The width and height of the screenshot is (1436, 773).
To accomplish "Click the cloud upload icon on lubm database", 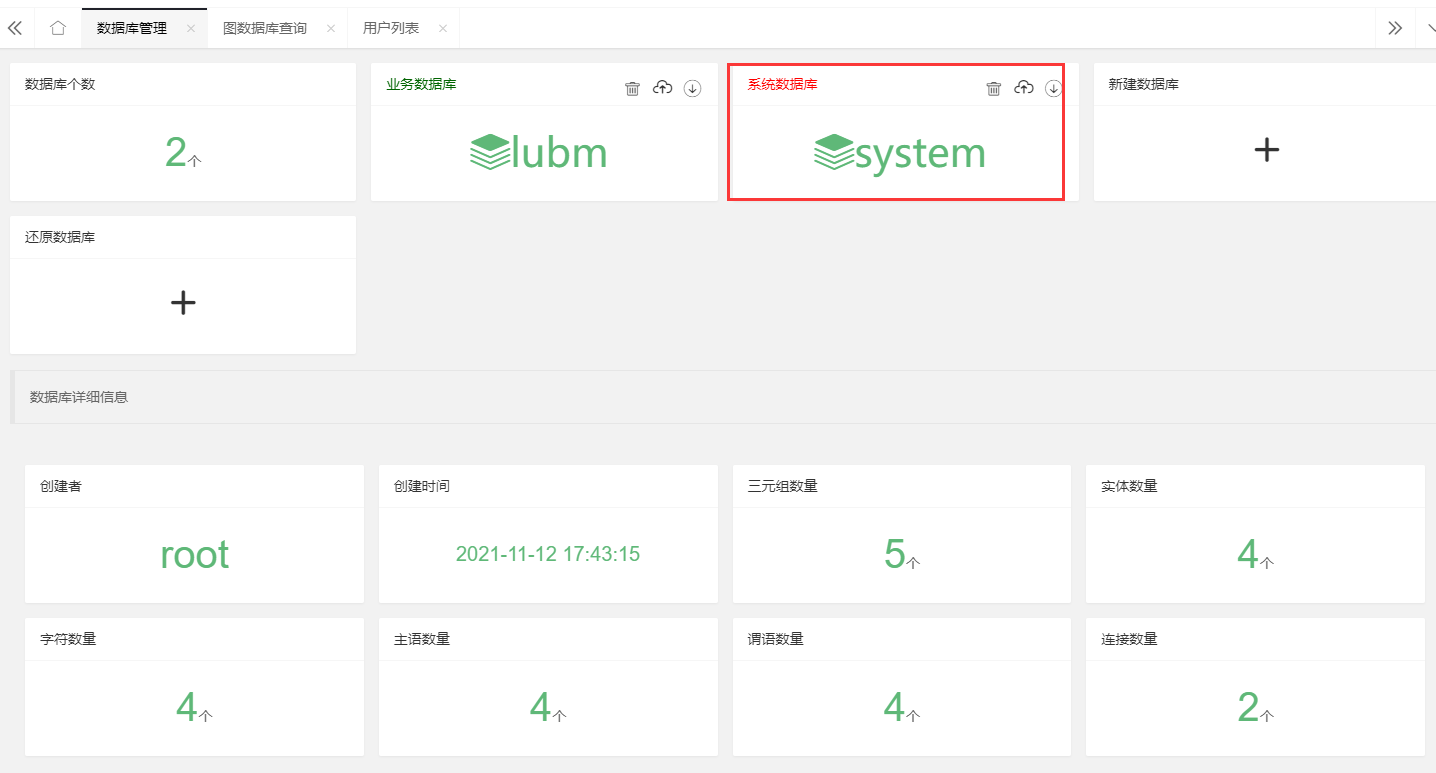I will click(x=662, y=88).
